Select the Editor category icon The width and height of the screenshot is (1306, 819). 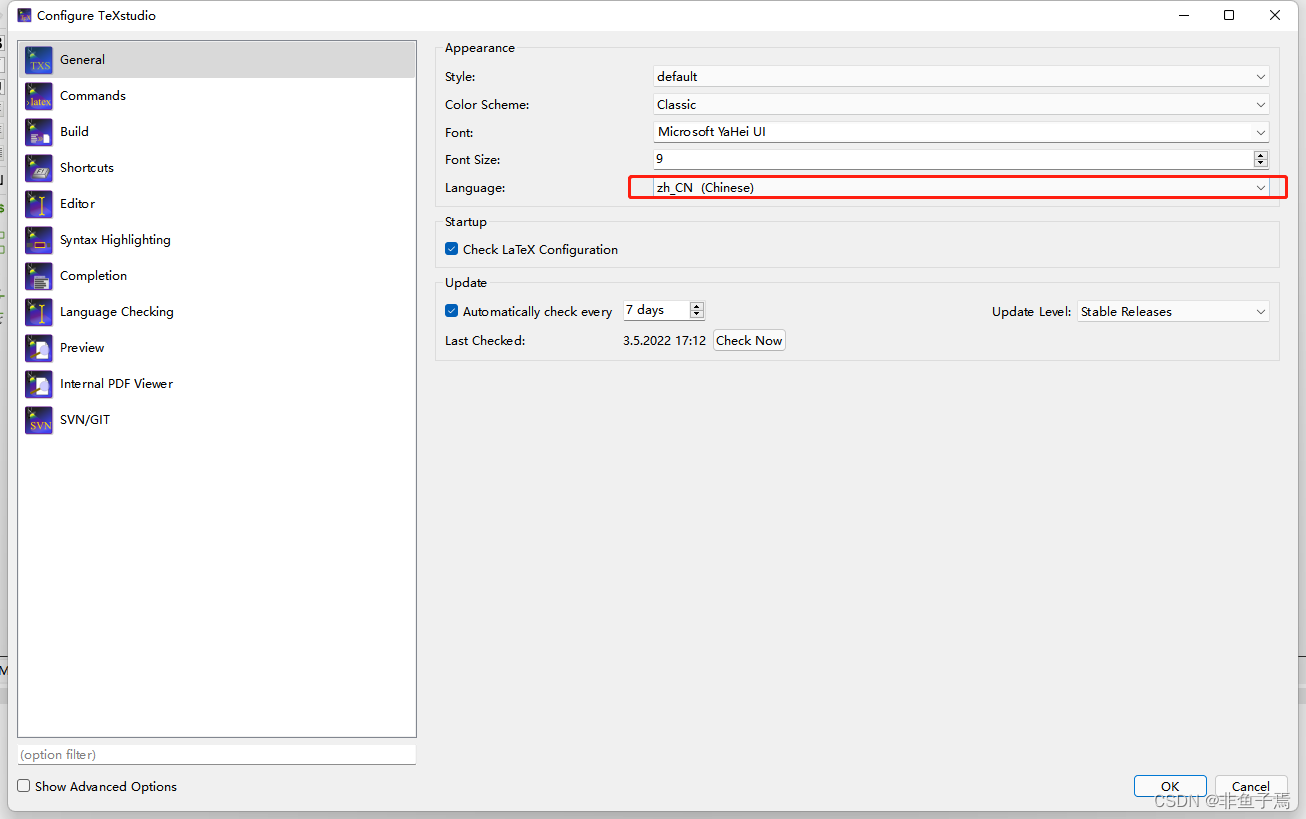39,204
